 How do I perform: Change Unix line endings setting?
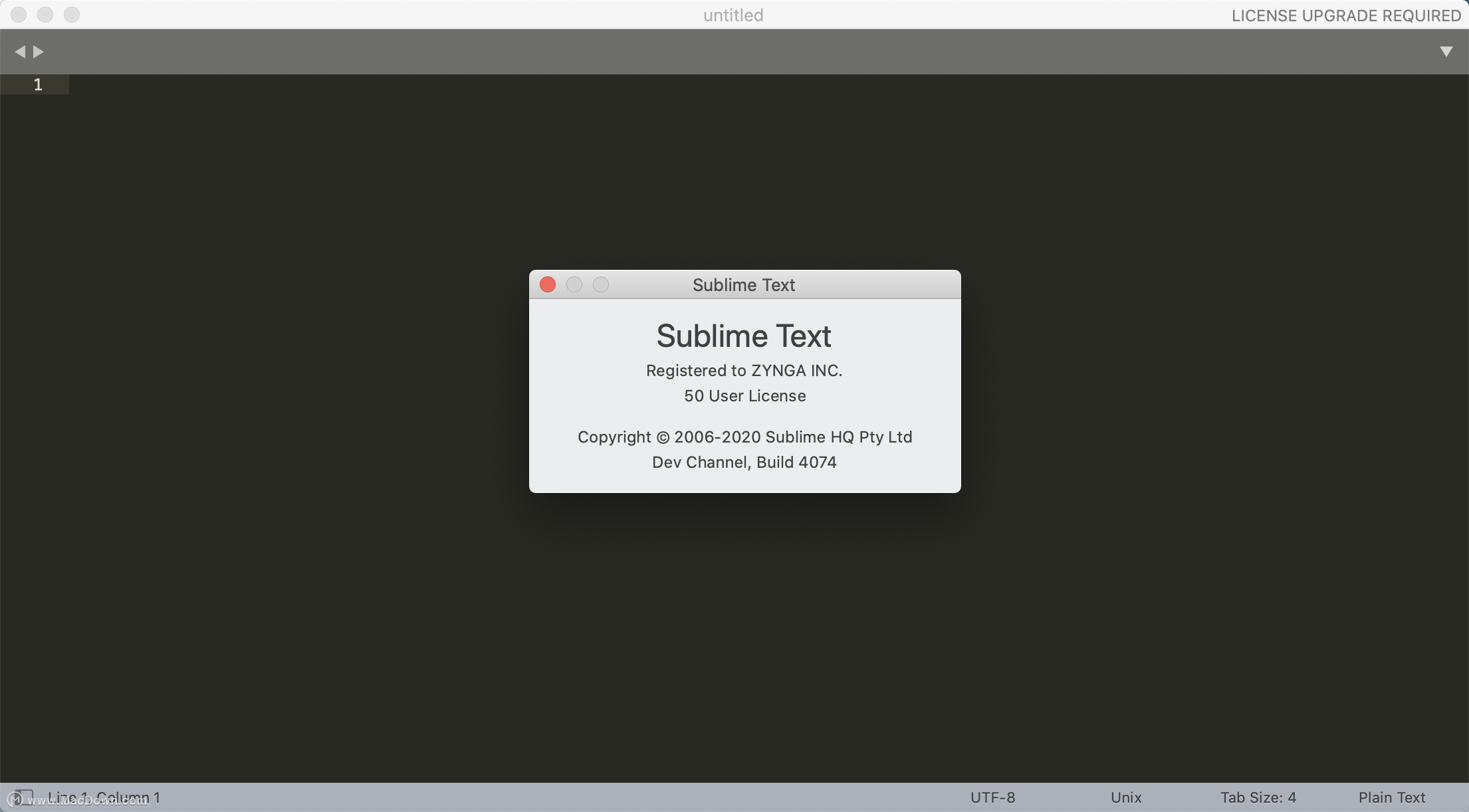tap(1126, 797)
